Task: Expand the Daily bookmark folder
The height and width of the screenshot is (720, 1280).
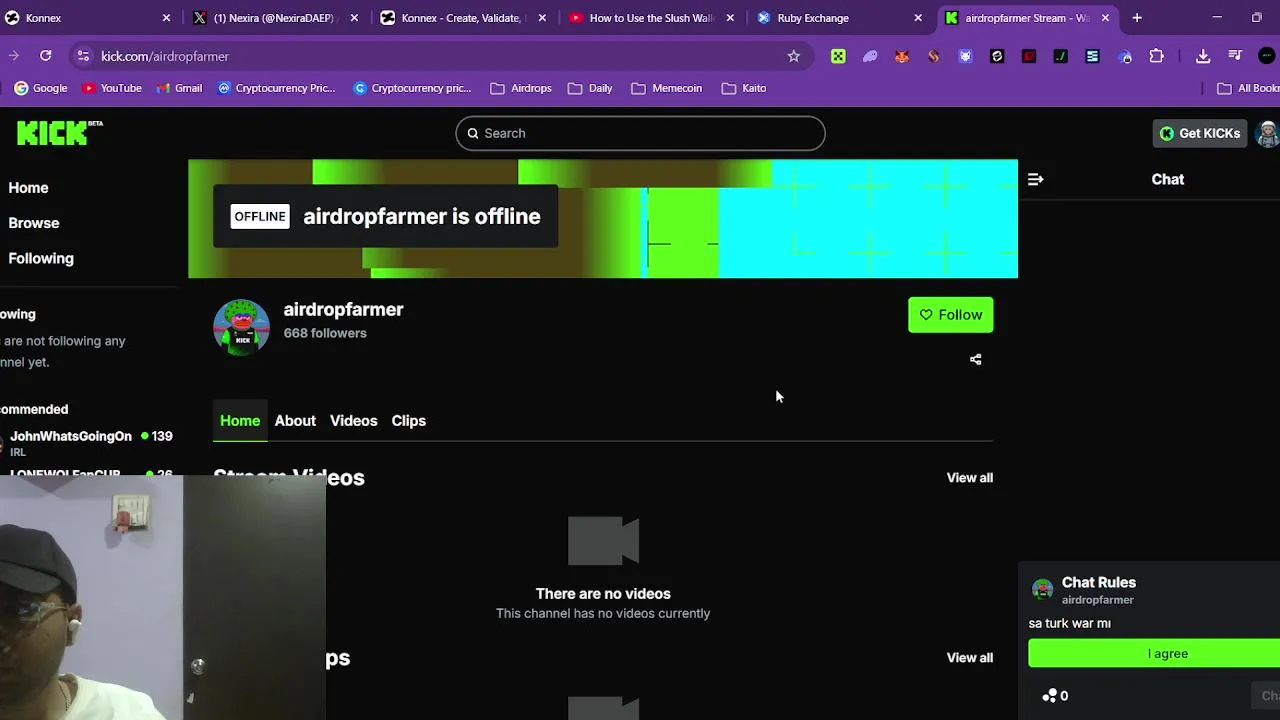Action: [590, 88]
